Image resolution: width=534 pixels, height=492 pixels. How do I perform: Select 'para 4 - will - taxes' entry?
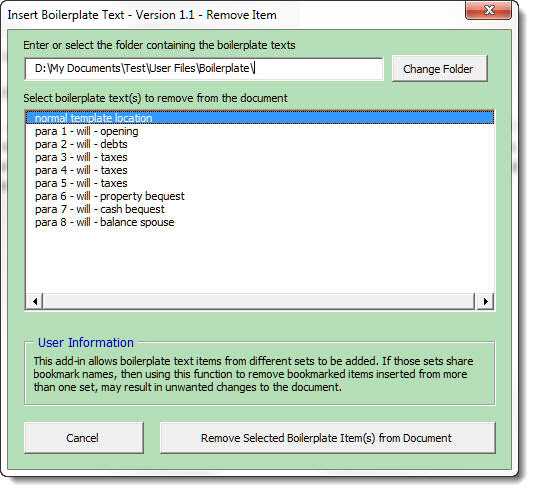click(x=260, y=170)
